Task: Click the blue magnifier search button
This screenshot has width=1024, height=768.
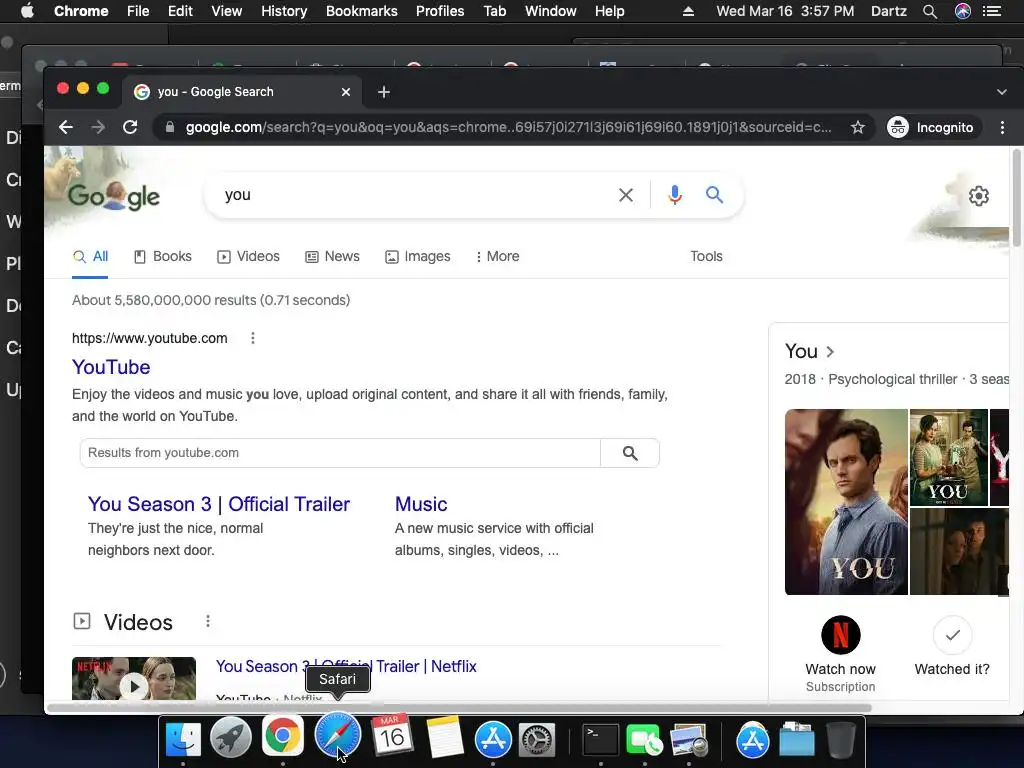Action: (714, 195)
